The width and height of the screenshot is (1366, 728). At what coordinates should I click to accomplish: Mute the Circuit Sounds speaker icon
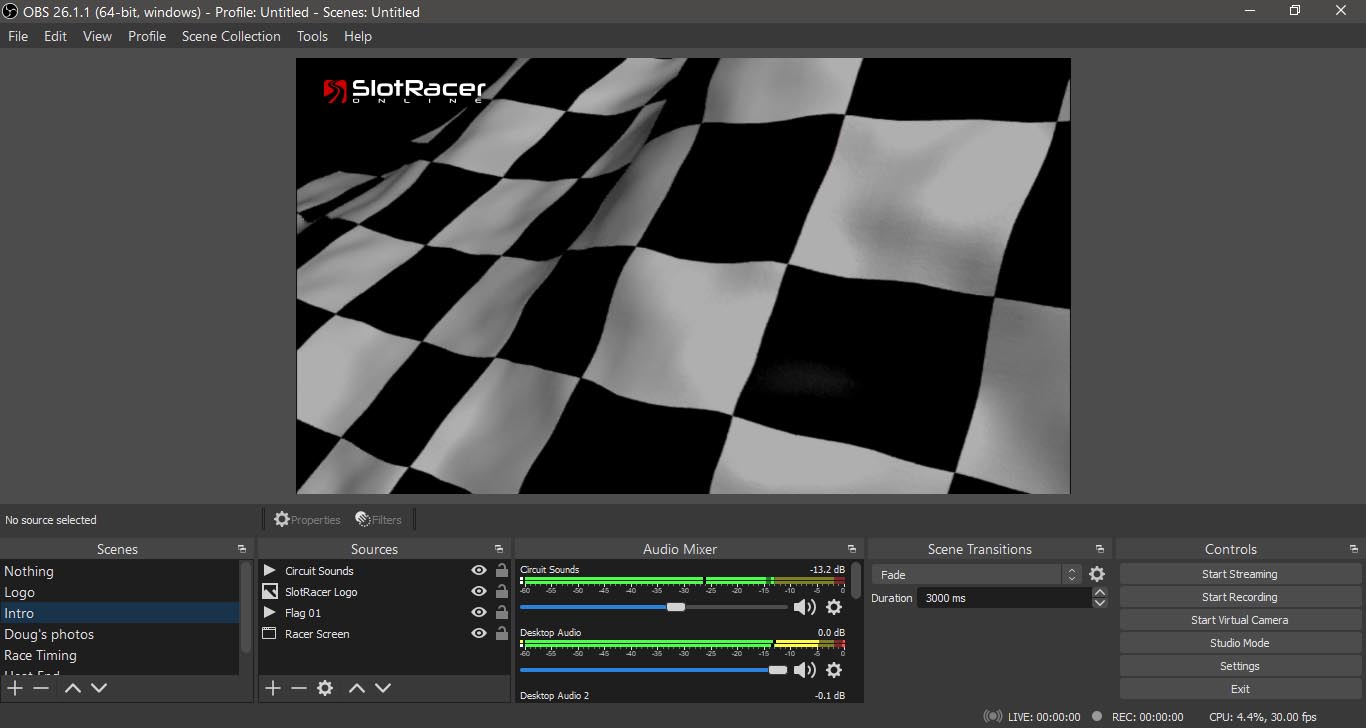[x=804, y=607]
